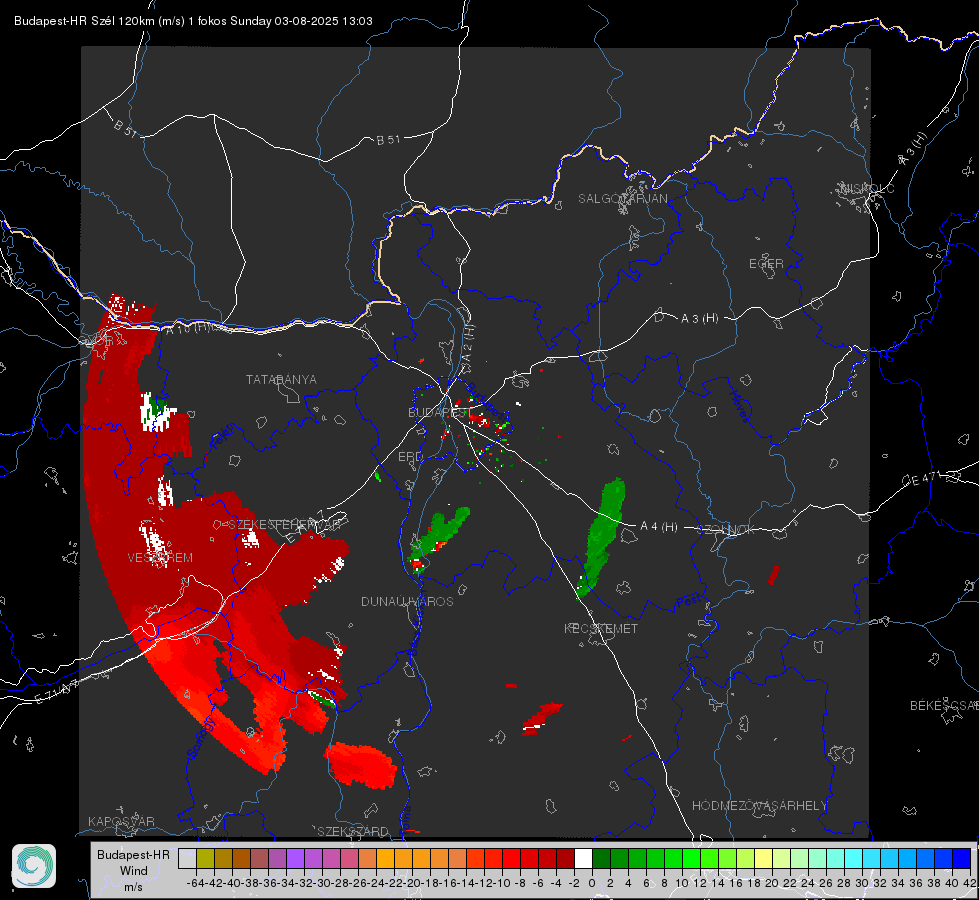Select the deep blue swatch between 40 and 42
Screen dimensions: 979x900
(962, 858)
